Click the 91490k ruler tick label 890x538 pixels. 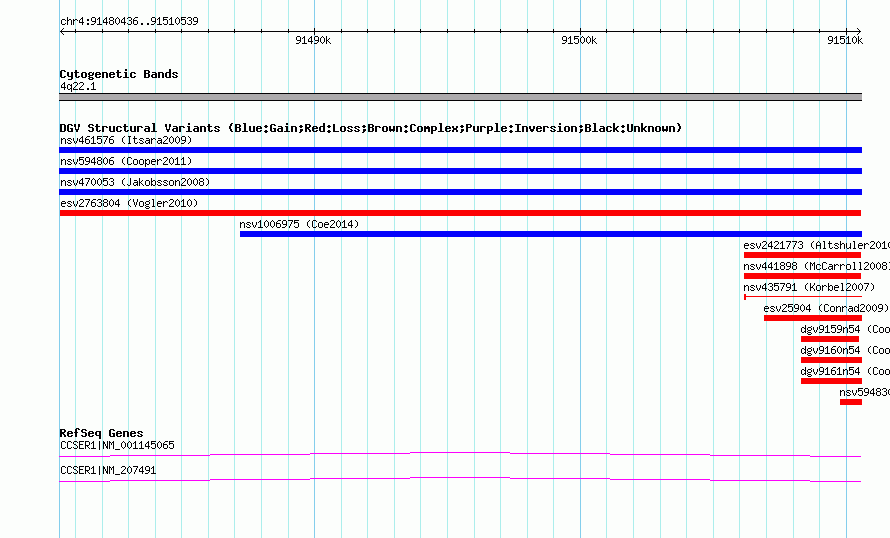point(313,40)
